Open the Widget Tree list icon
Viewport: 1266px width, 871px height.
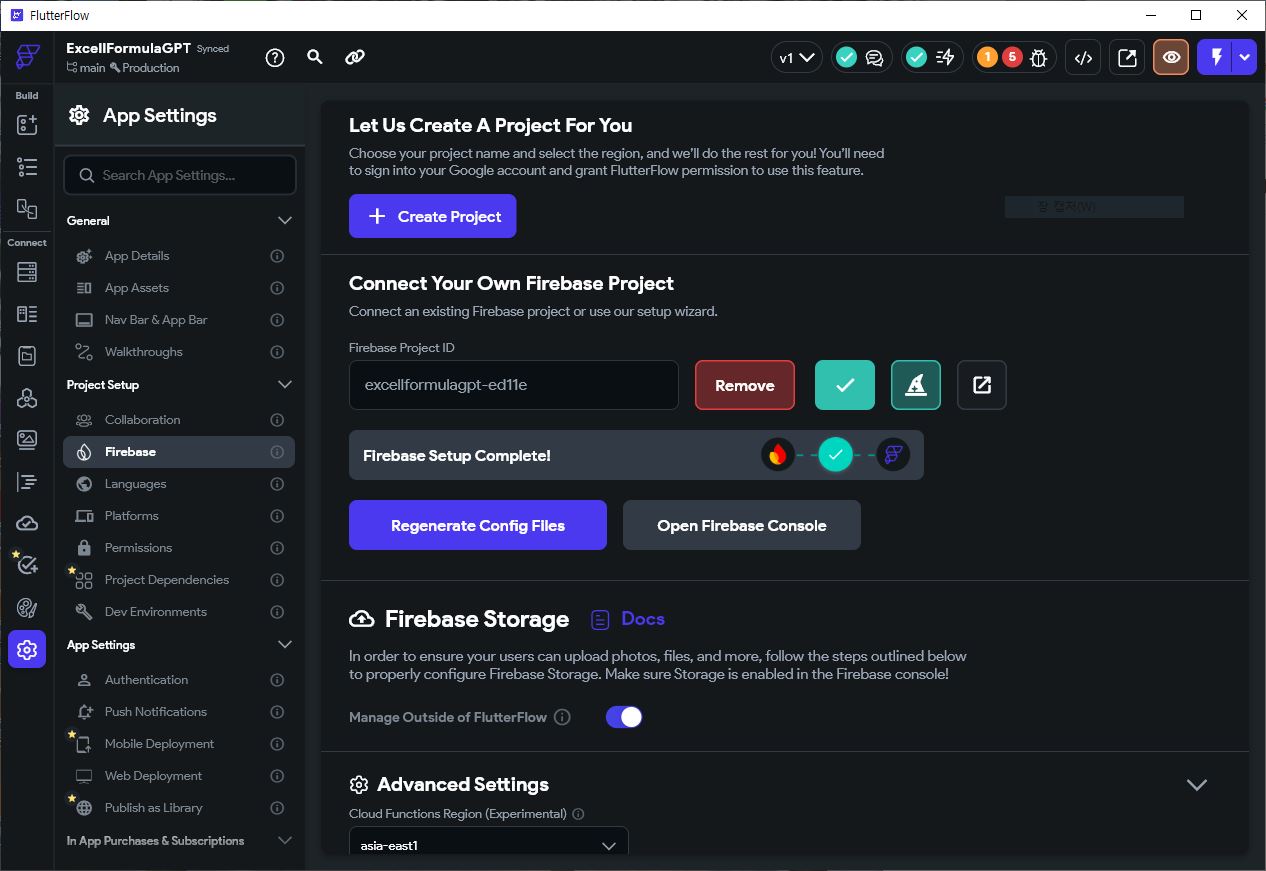27,167
